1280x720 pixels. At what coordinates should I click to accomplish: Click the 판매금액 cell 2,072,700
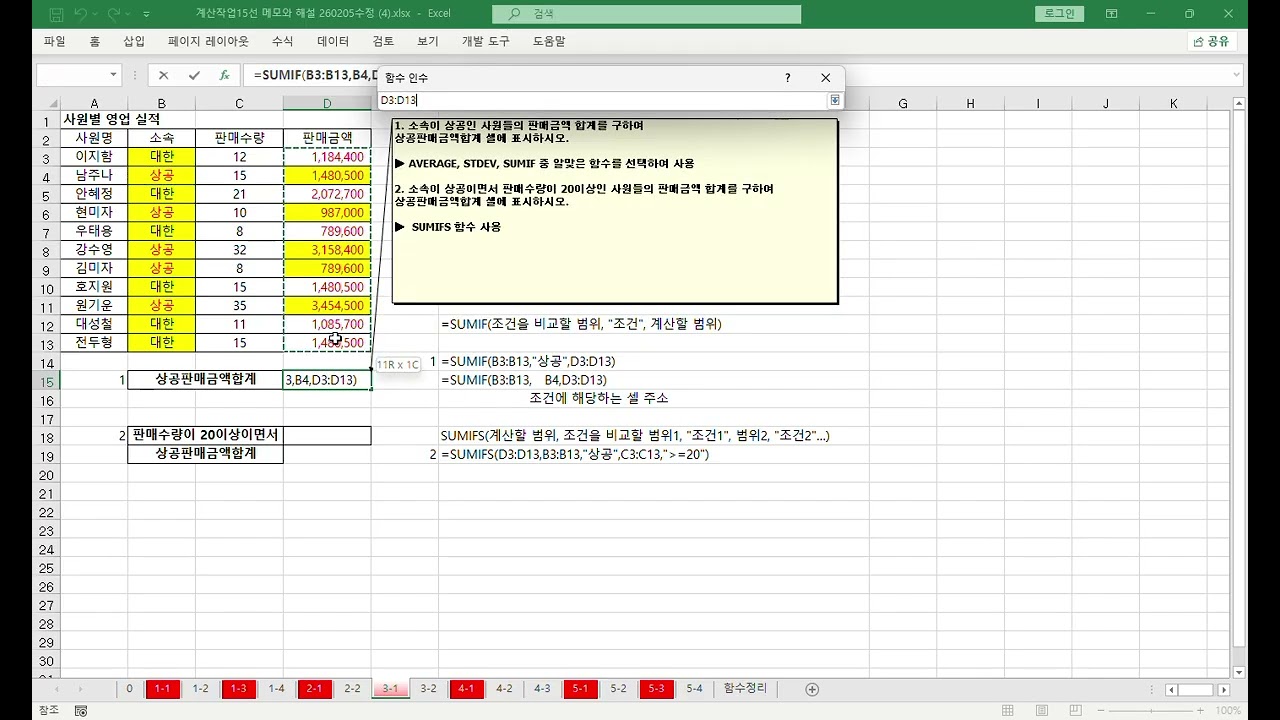(327, 194)
